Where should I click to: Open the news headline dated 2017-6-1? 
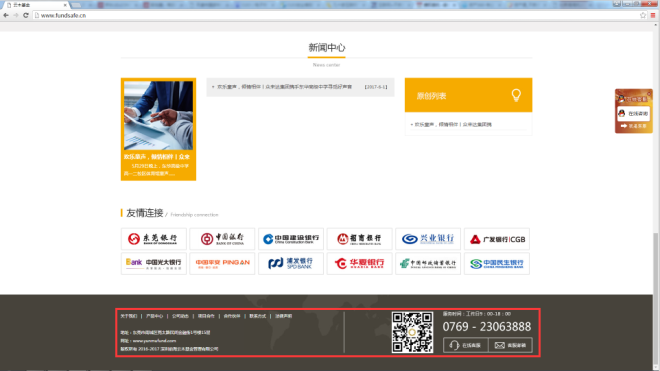[284, 87]
